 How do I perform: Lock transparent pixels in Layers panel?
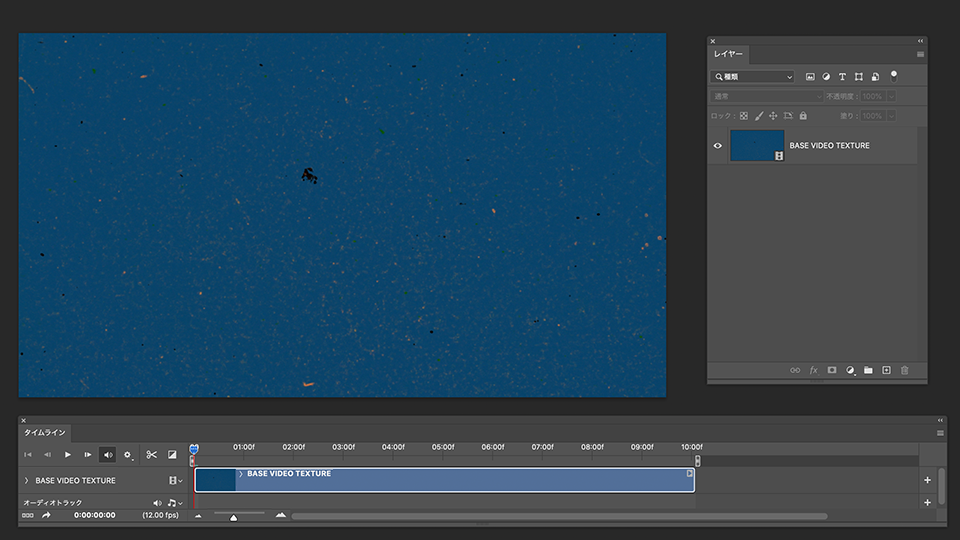(x=744, y=116)
